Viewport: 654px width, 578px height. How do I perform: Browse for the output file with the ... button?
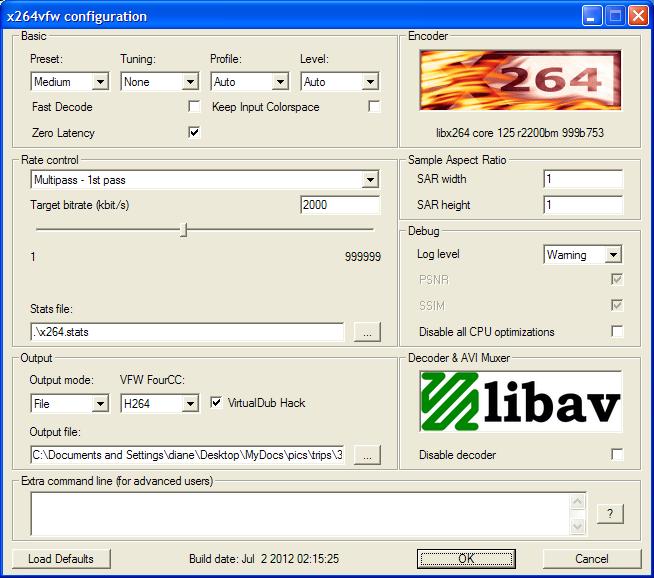coord(367,455)
